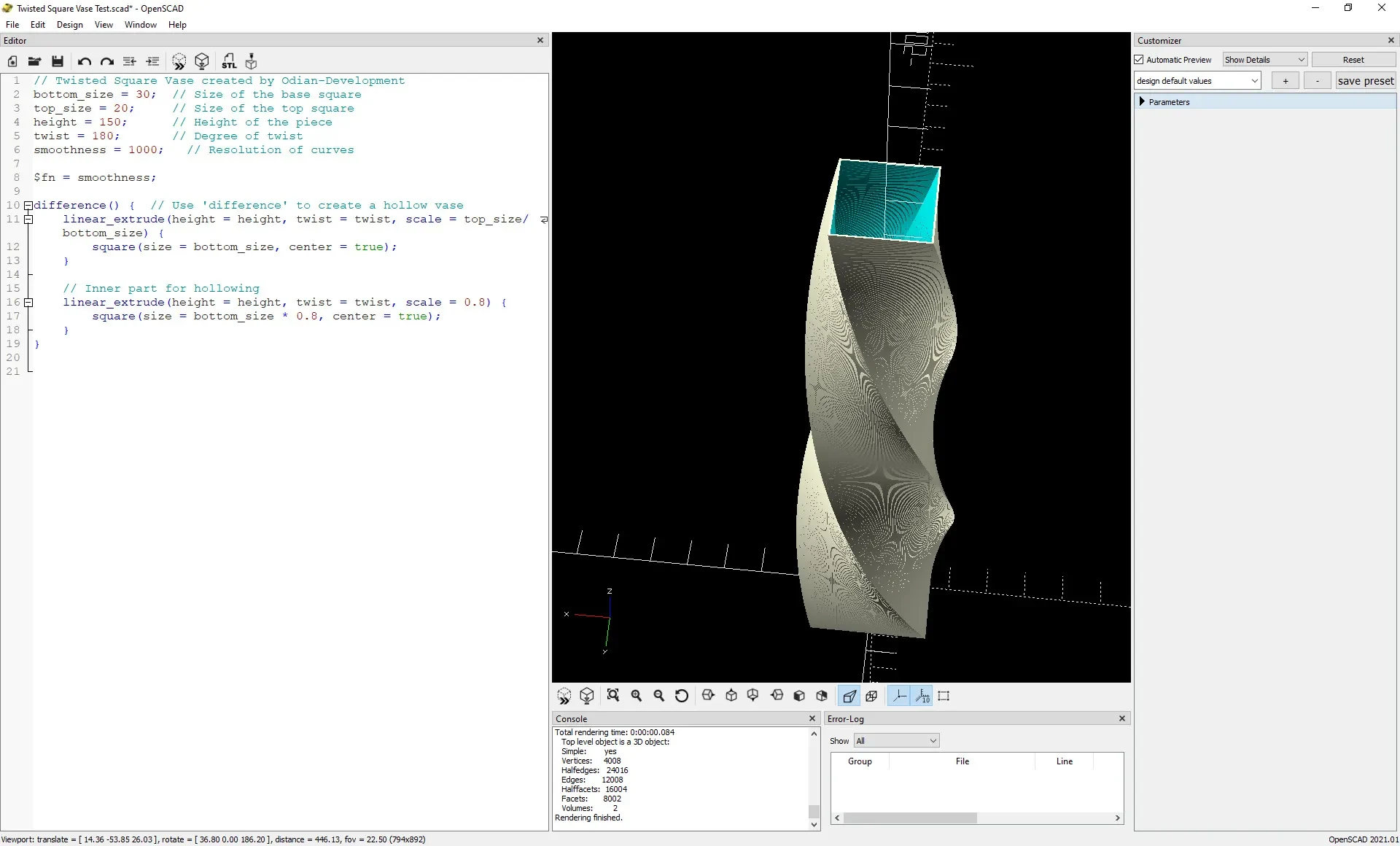Viewport: 1400px width, 846px height.
Task: Open the Help menu
Action: click(177, 25)
